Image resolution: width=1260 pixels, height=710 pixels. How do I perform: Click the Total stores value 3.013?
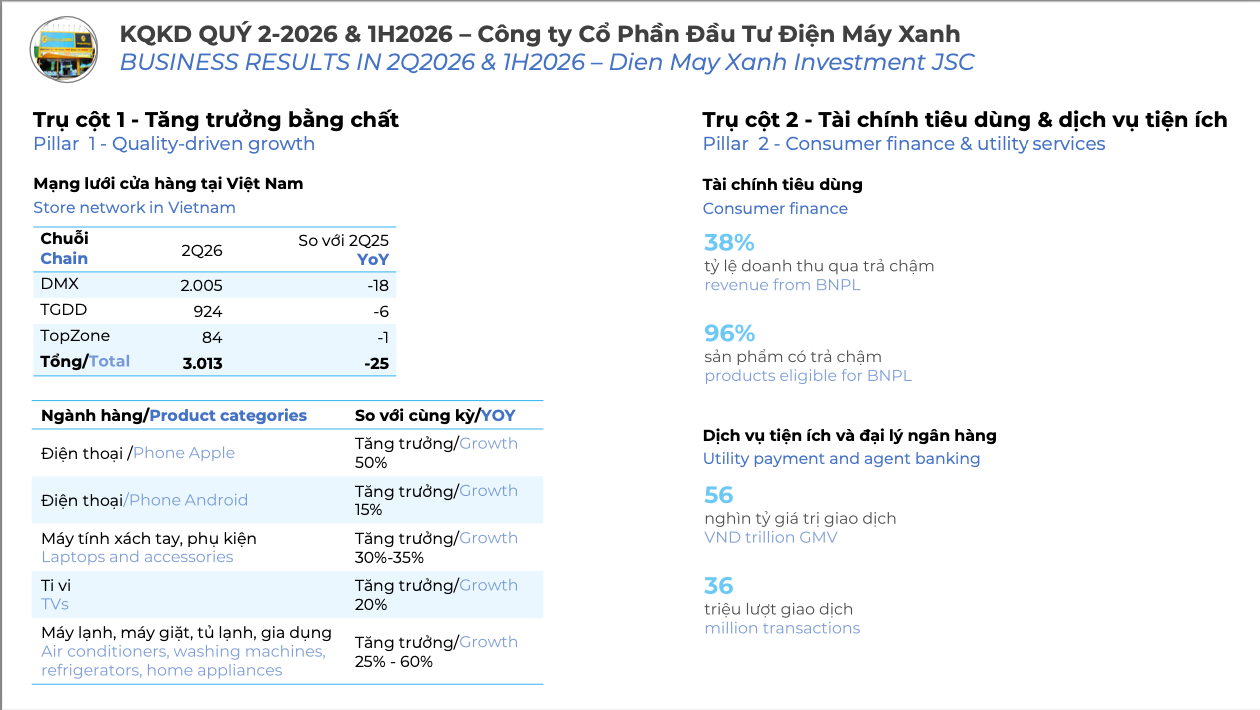[202, 363]
